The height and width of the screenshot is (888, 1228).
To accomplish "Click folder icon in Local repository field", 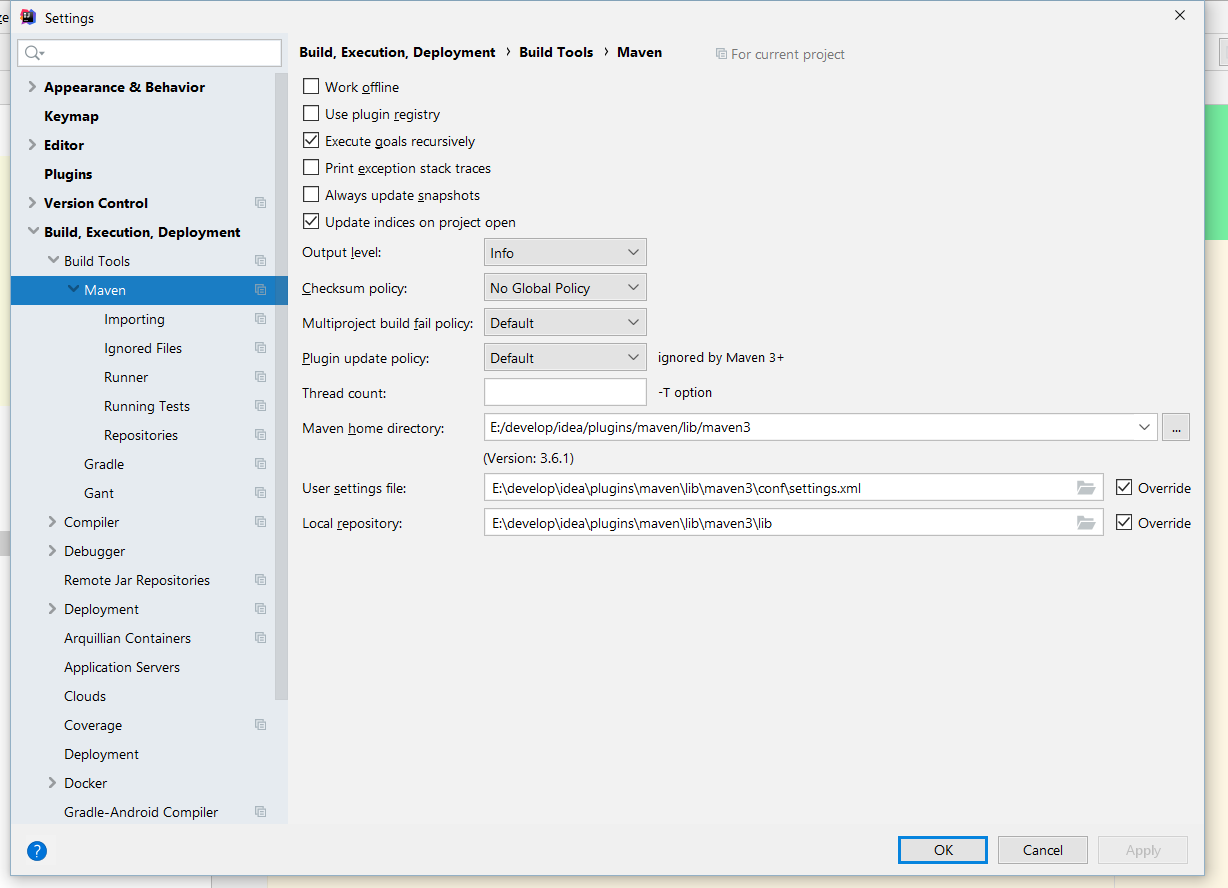I will point(1086,523).
